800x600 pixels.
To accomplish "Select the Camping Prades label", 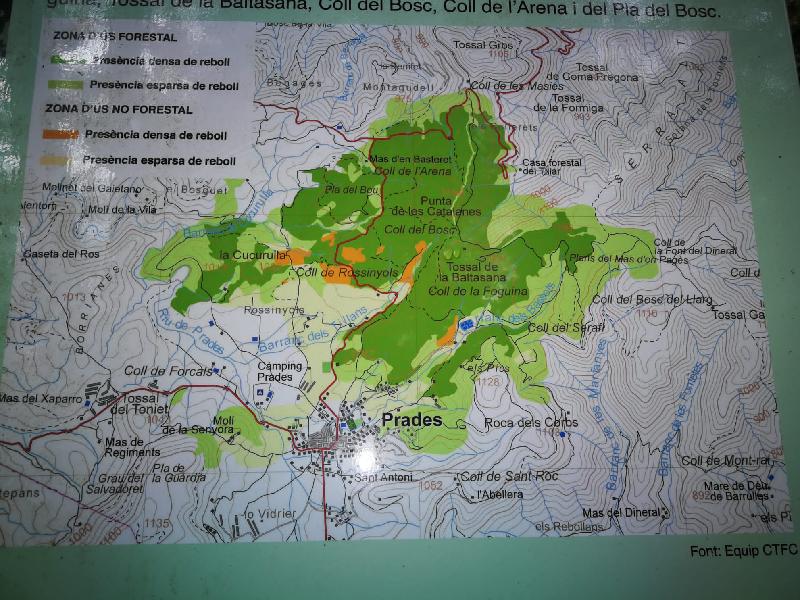I will click(280, 371).
